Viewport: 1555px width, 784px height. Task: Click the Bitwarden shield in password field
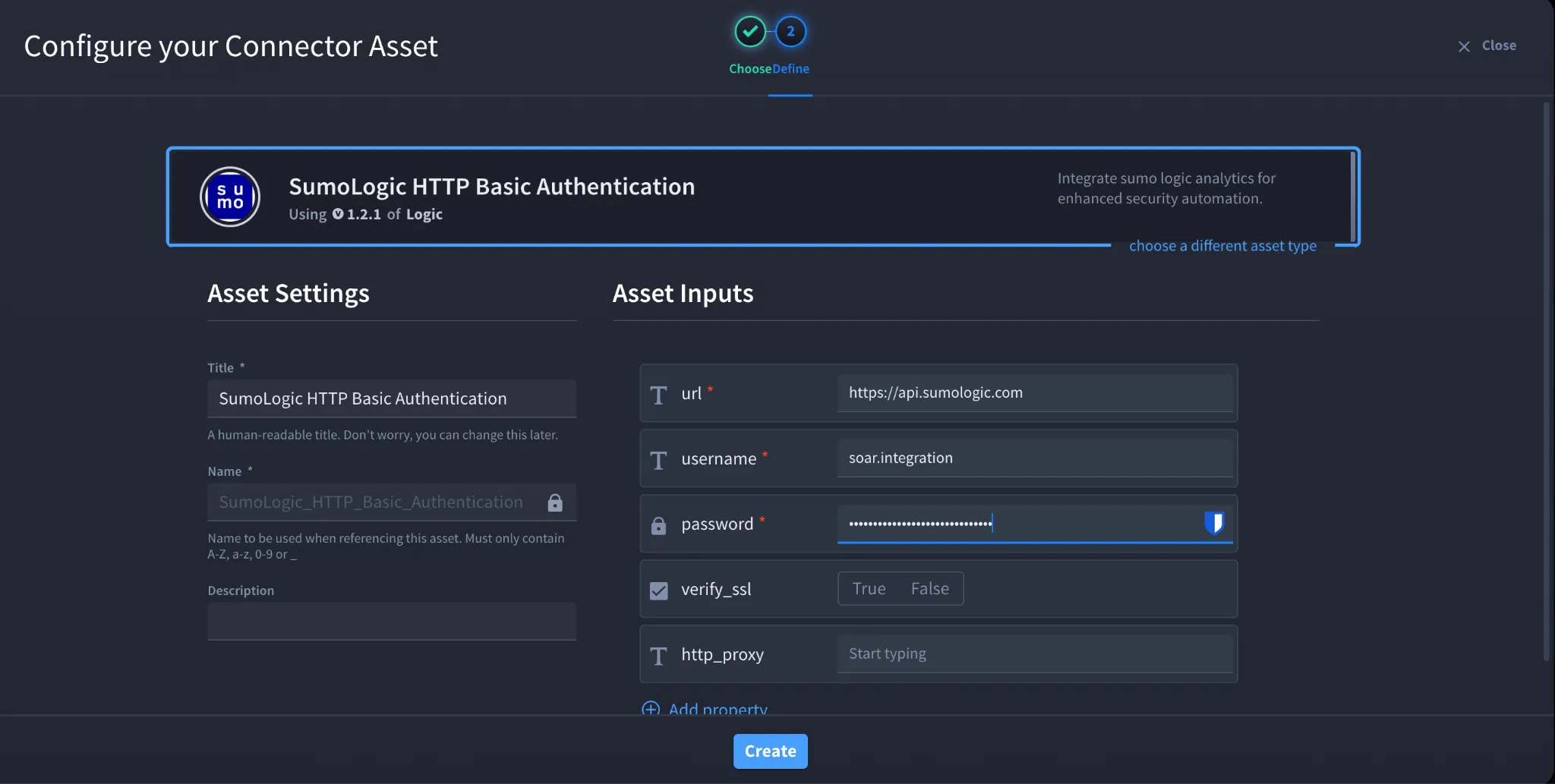1213,523
